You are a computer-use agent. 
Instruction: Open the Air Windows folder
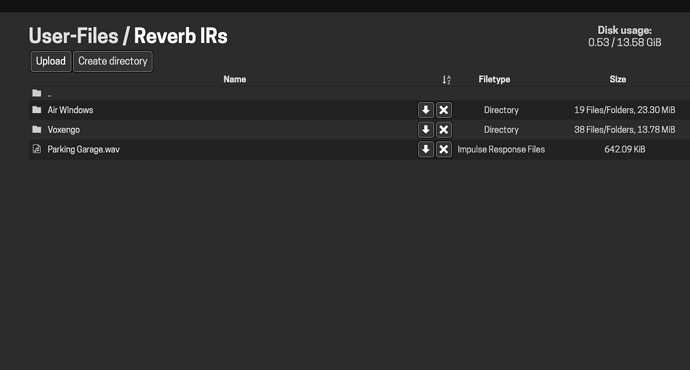pos(70,110)
